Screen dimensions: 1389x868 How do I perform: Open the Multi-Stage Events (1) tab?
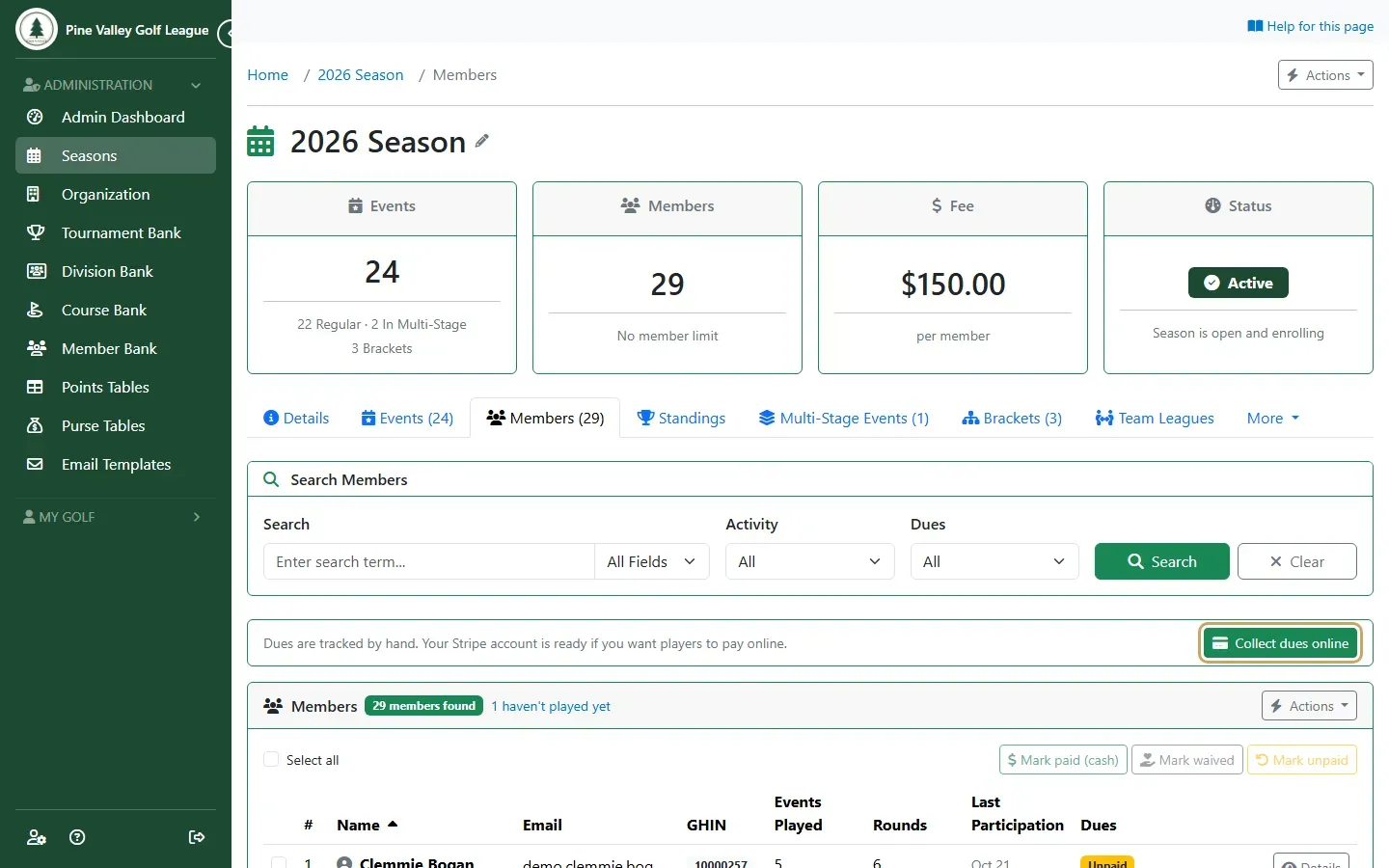(x=843, y=418)
